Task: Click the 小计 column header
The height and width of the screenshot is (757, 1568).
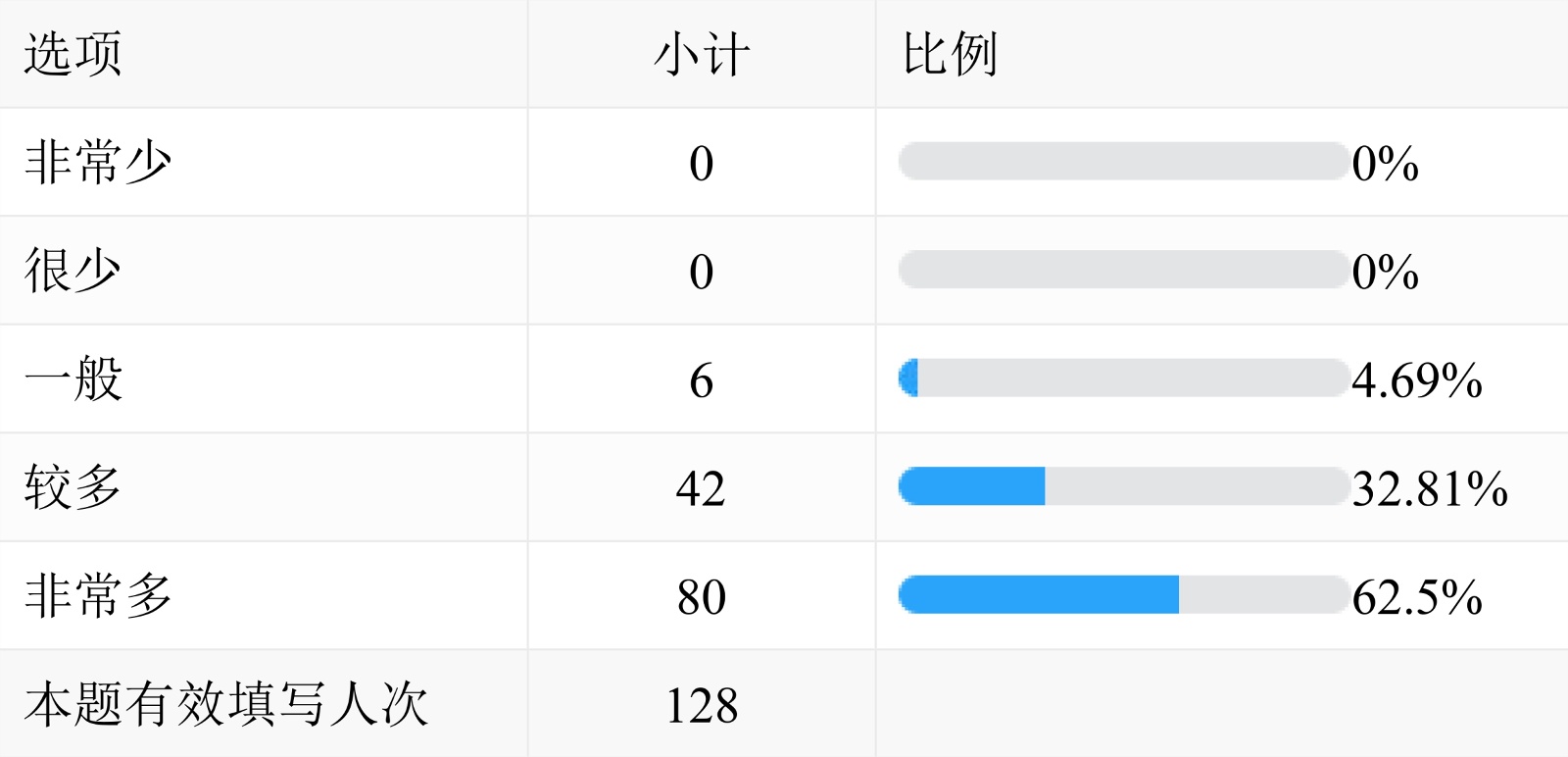Action: pos(702,54)
